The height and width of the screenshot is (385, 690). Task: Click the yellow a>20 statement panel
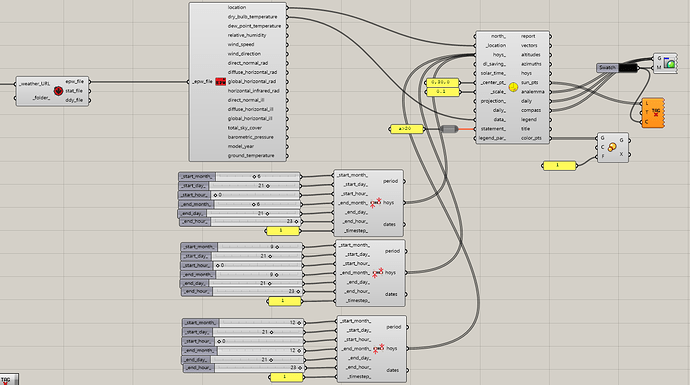407,129
